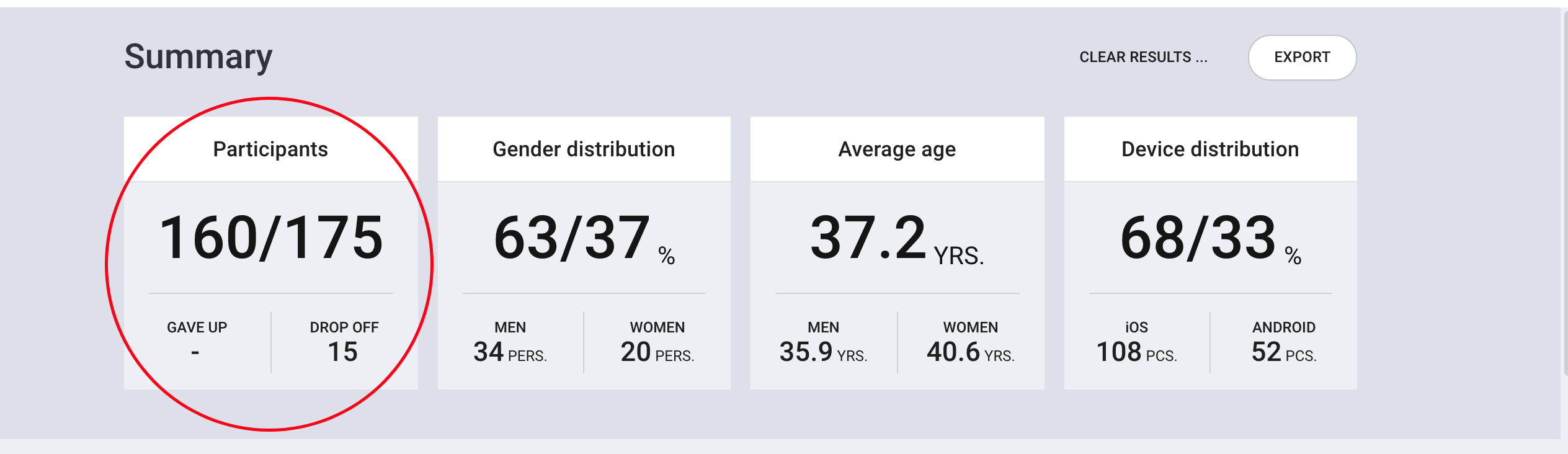Click the 160/175 participants figure

pyautogui.click(x=271, y=237)
